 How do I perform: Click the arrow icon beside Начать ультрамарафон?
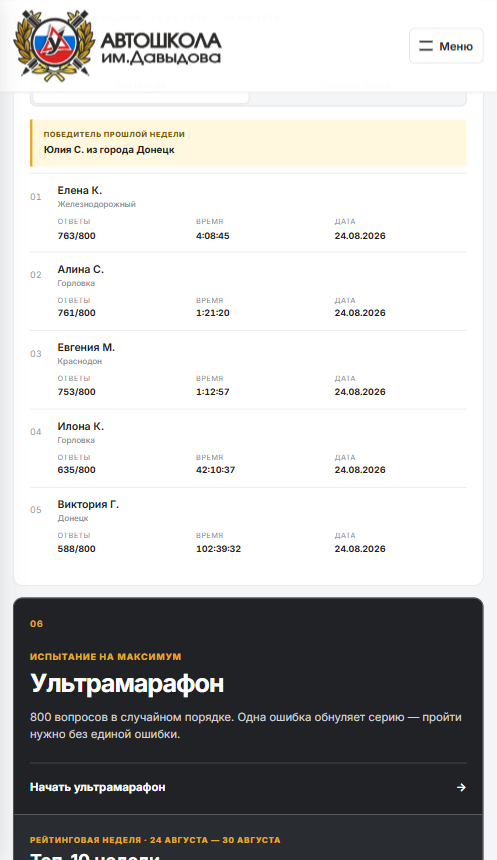461,787
